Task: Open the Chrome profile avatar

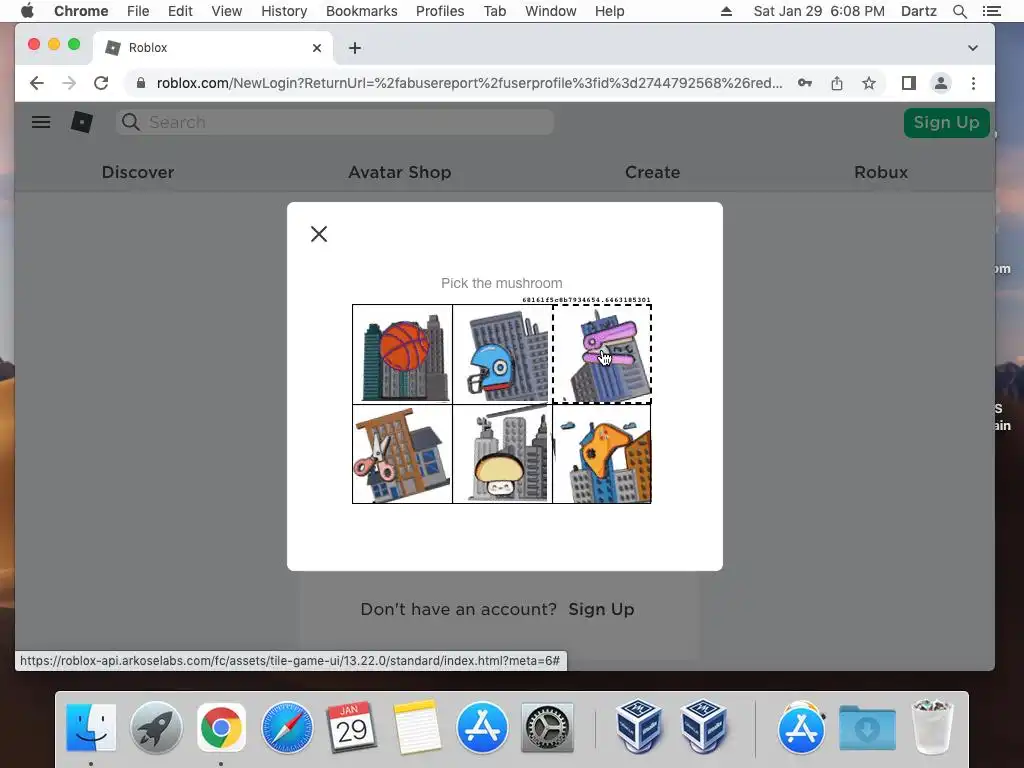Action: tap(940, 83)
